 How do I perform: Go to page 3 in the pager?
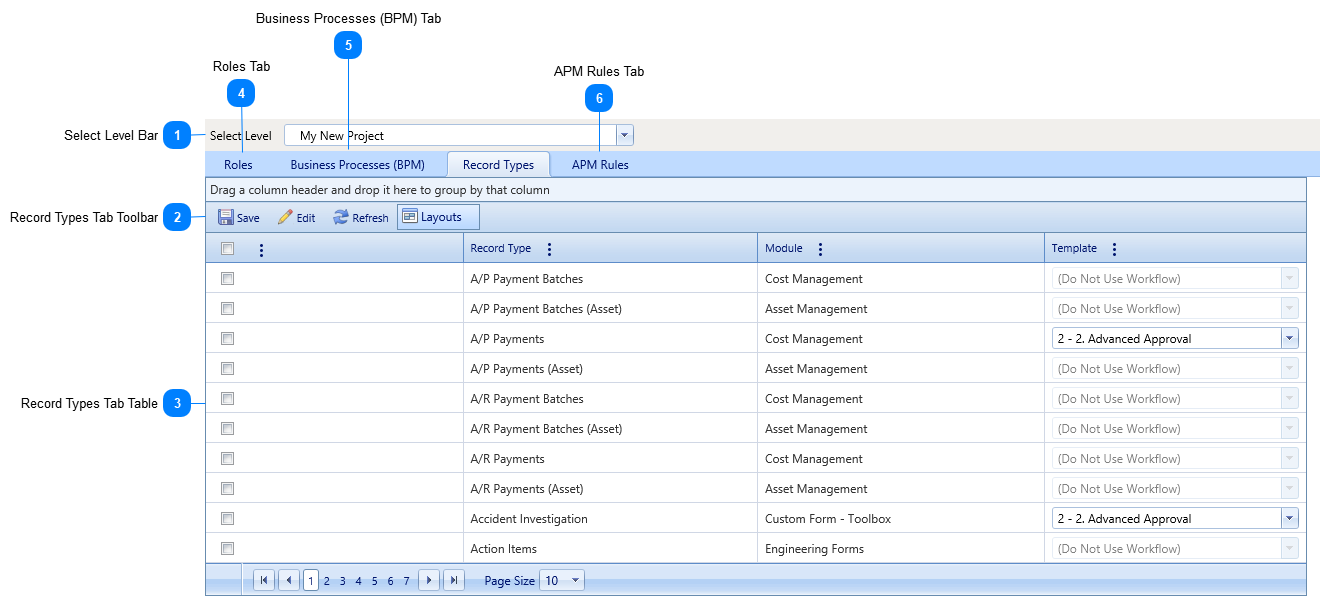click(x=342, y=579)
